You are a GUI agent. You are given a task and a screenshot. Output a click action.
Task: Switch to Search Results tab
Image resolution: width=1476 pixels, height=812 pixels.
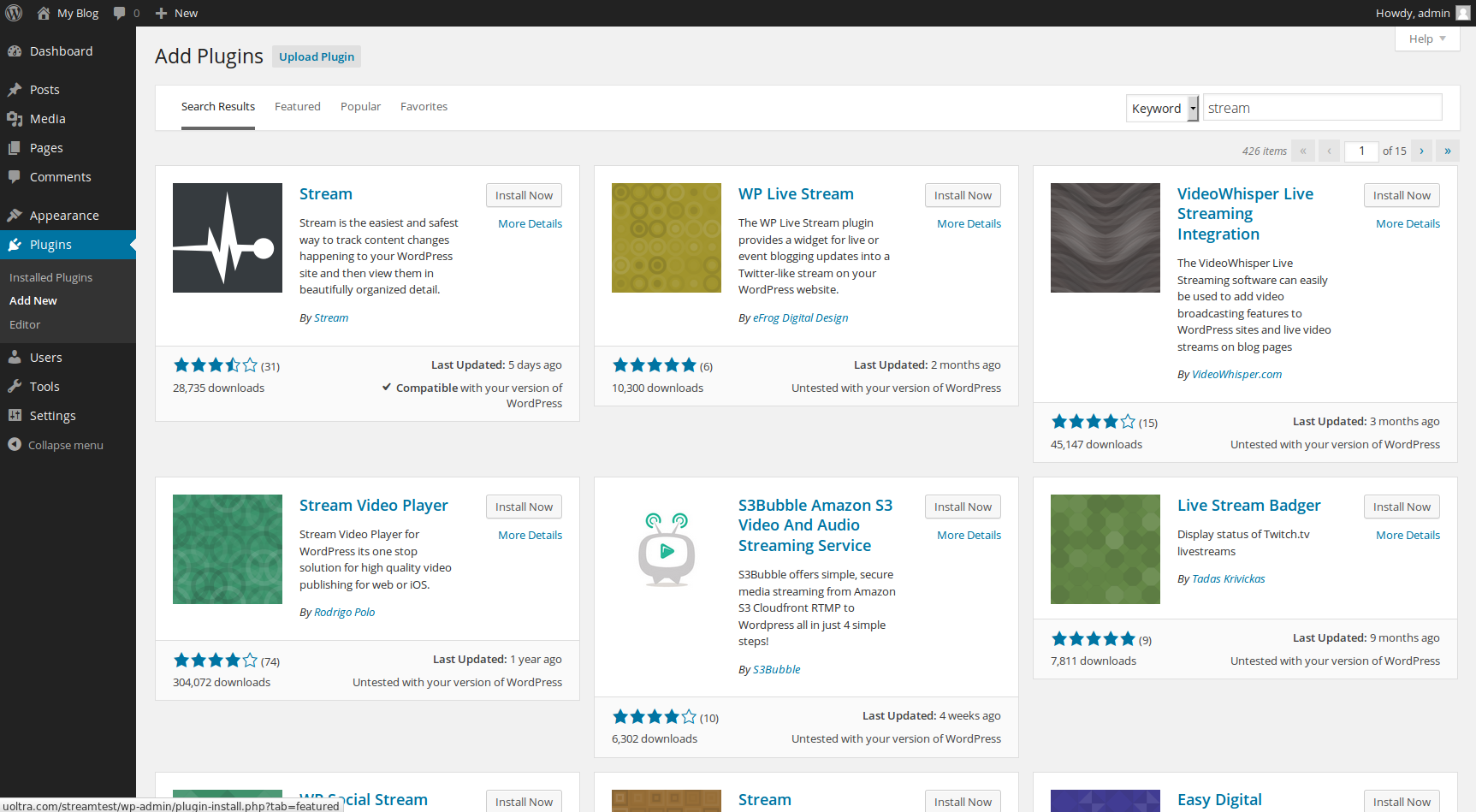point(218,107)
